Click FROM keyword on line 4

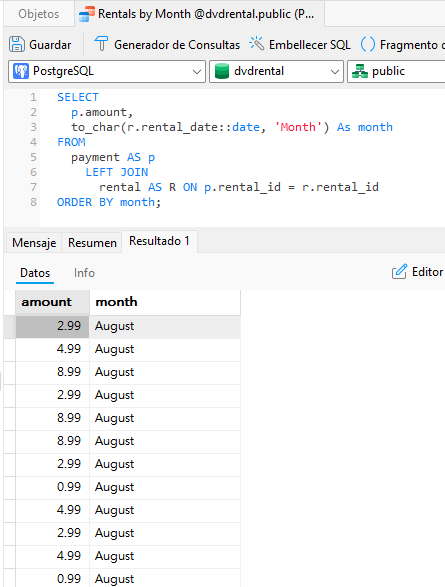pos(71,142)
